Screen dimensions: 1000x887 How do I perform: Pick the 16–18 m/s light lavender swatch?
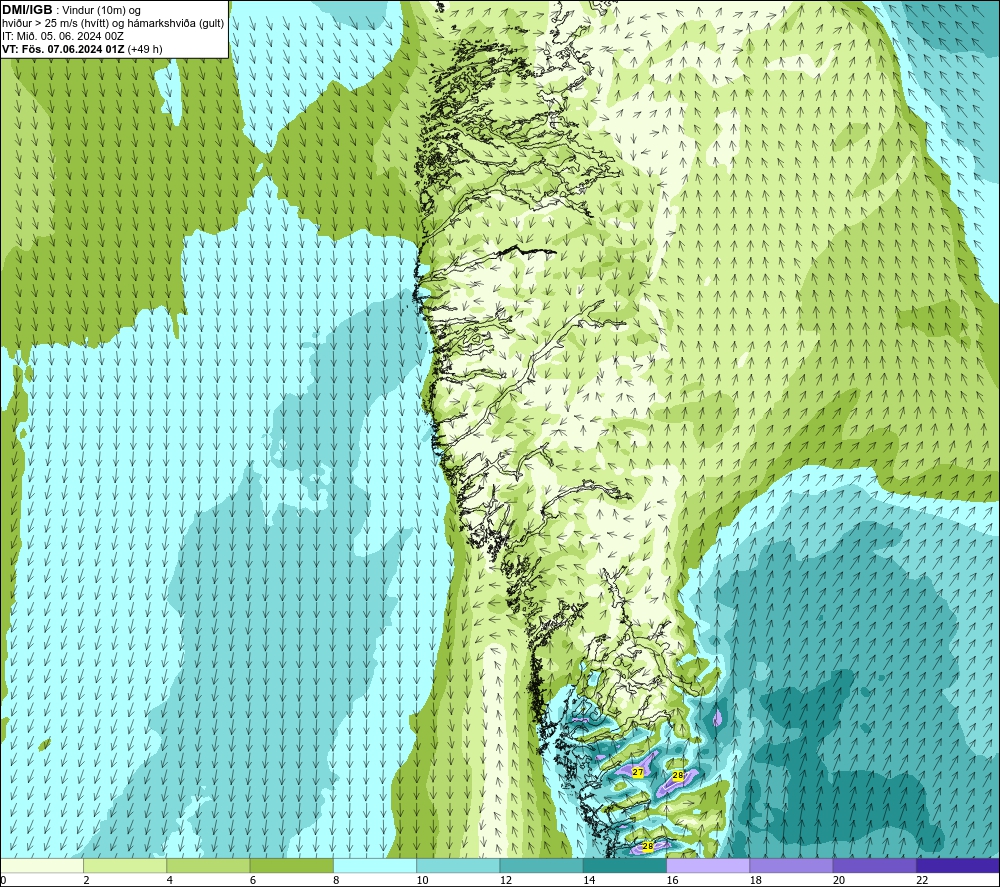coord(708,866)
